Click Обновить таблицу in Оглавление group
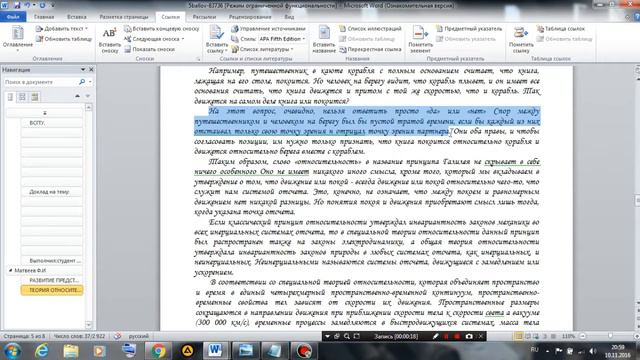The width and height of the screenshot is (640, 360). [x=64, y=39]
